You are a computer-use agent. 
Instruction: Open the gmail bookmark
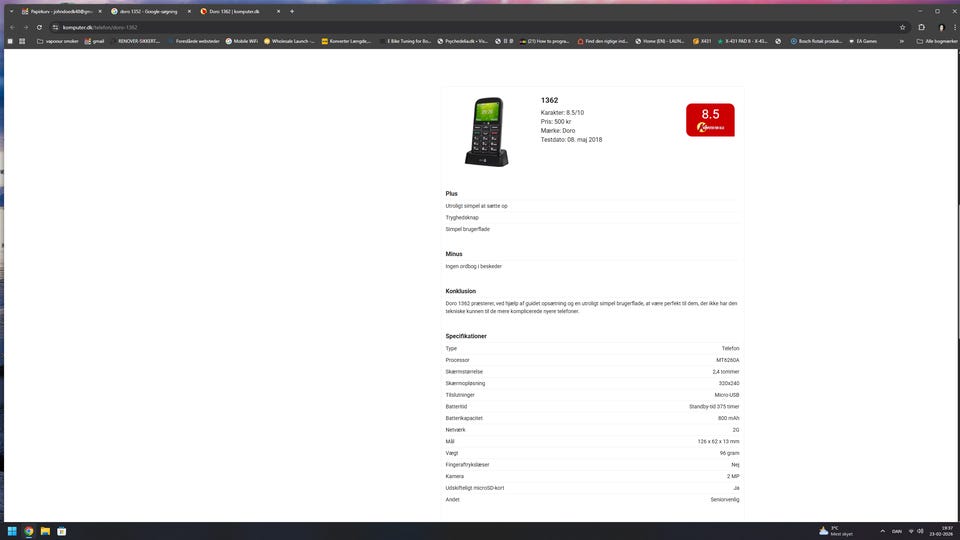[x=94, y=42]
